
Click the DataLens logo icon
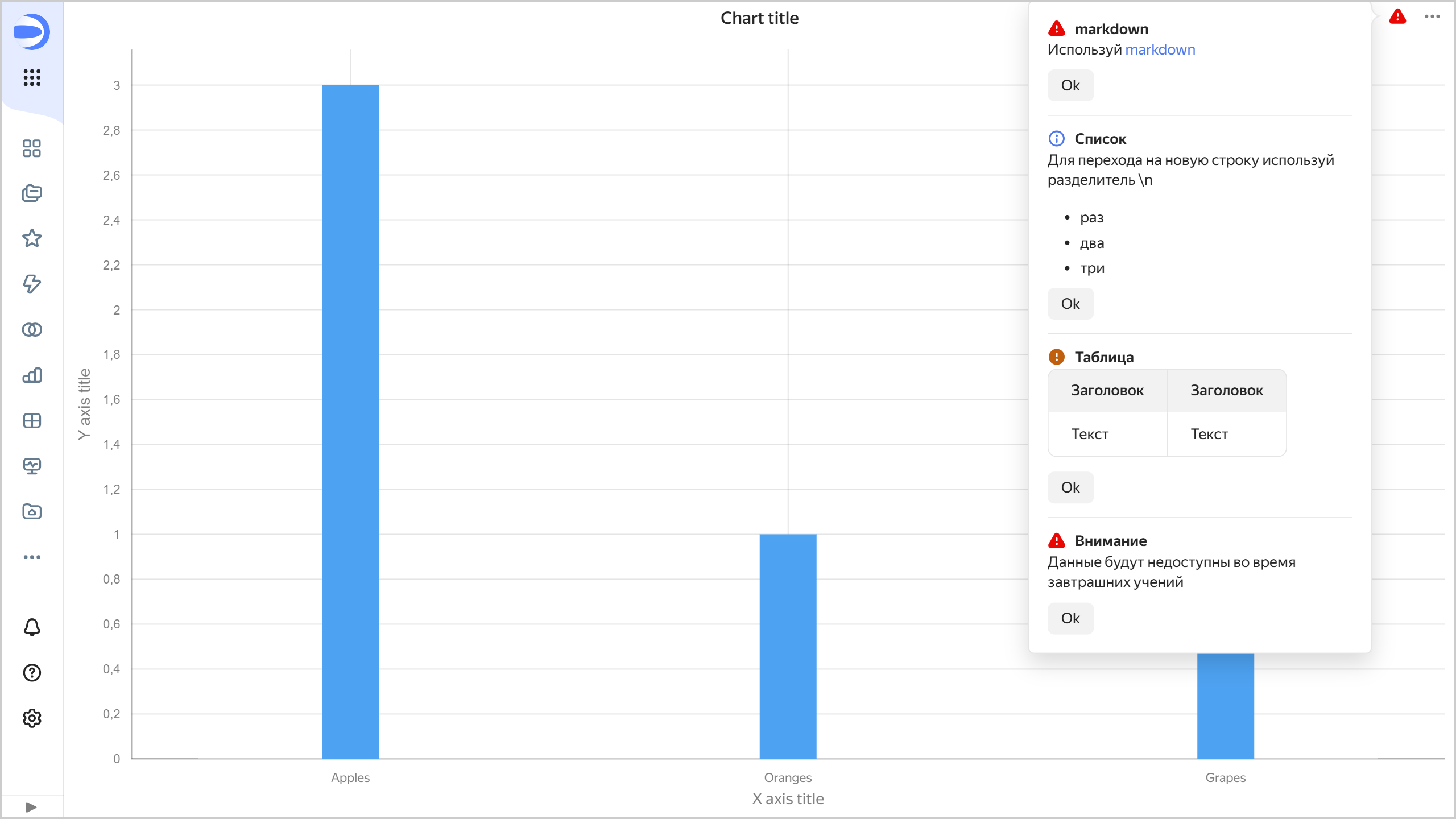(x=32, y=32)
